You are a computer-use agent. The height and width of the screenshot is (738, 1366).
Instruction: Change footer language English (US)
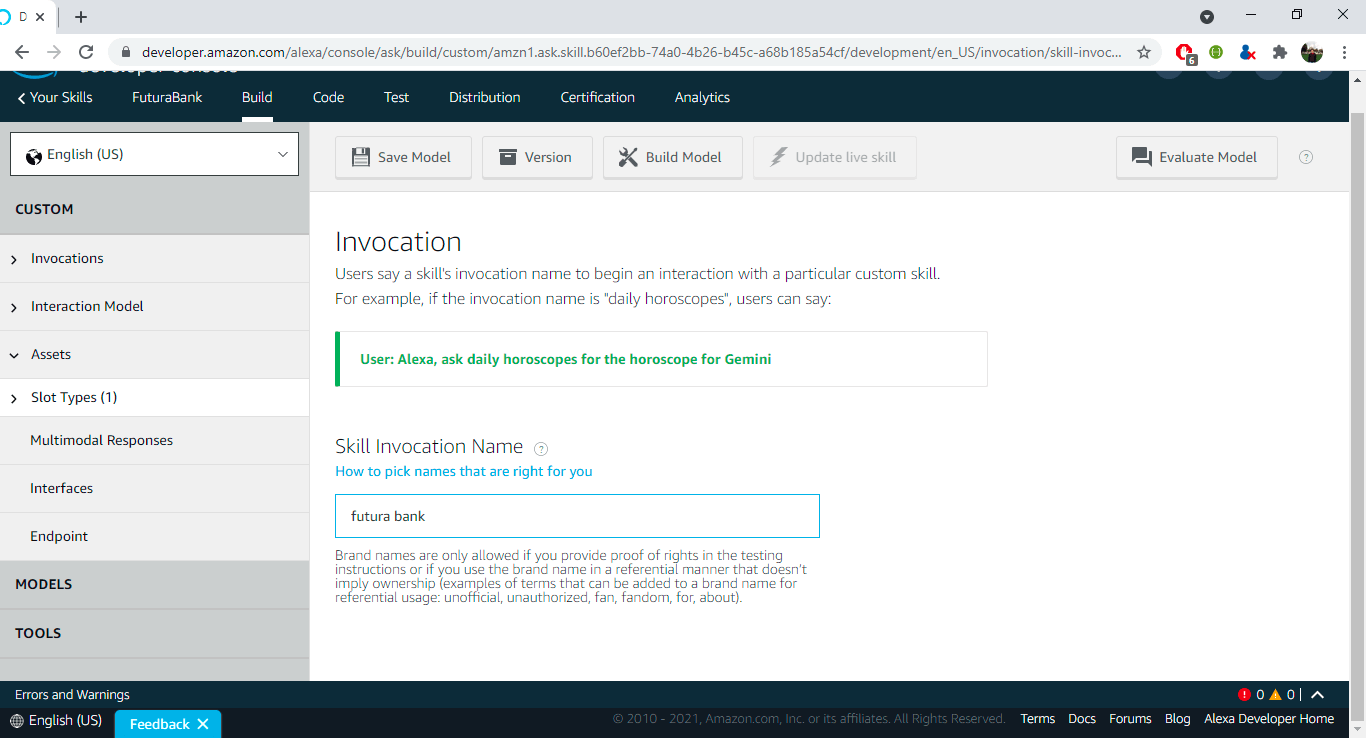coord(57,720)
